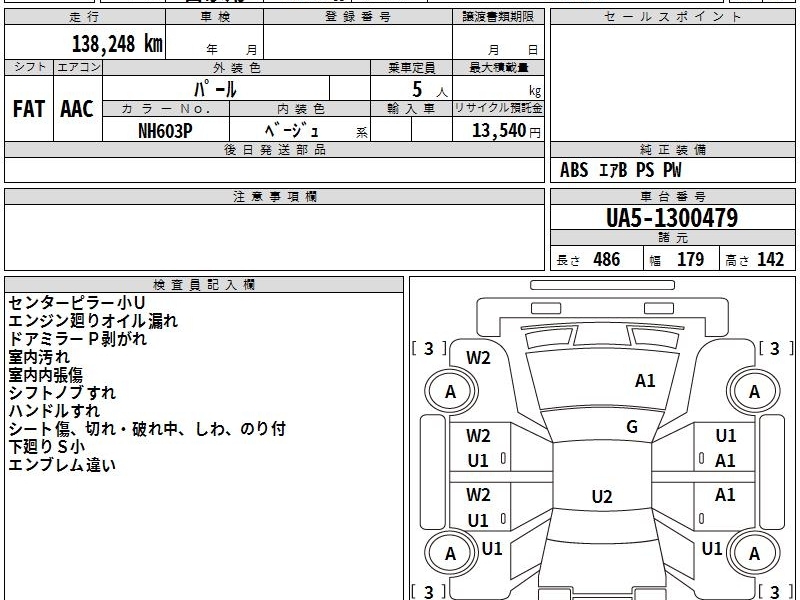Viewport: 800px width, 600px height.
Task: Click the lower-right wheel circle marked A
Action: click(754, 553)
